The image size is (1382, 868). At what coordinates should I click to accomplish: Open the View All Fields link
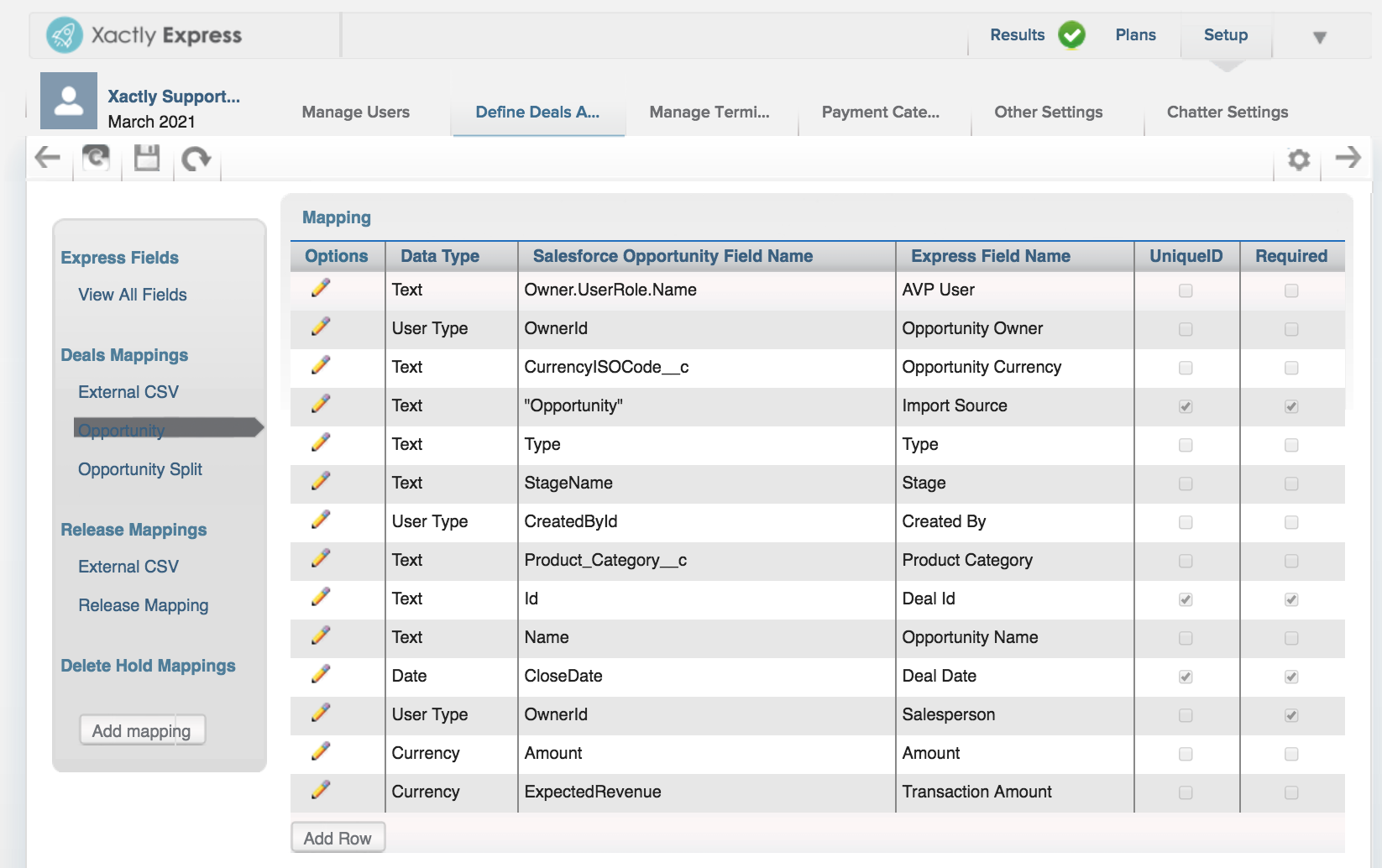[133, 295]
